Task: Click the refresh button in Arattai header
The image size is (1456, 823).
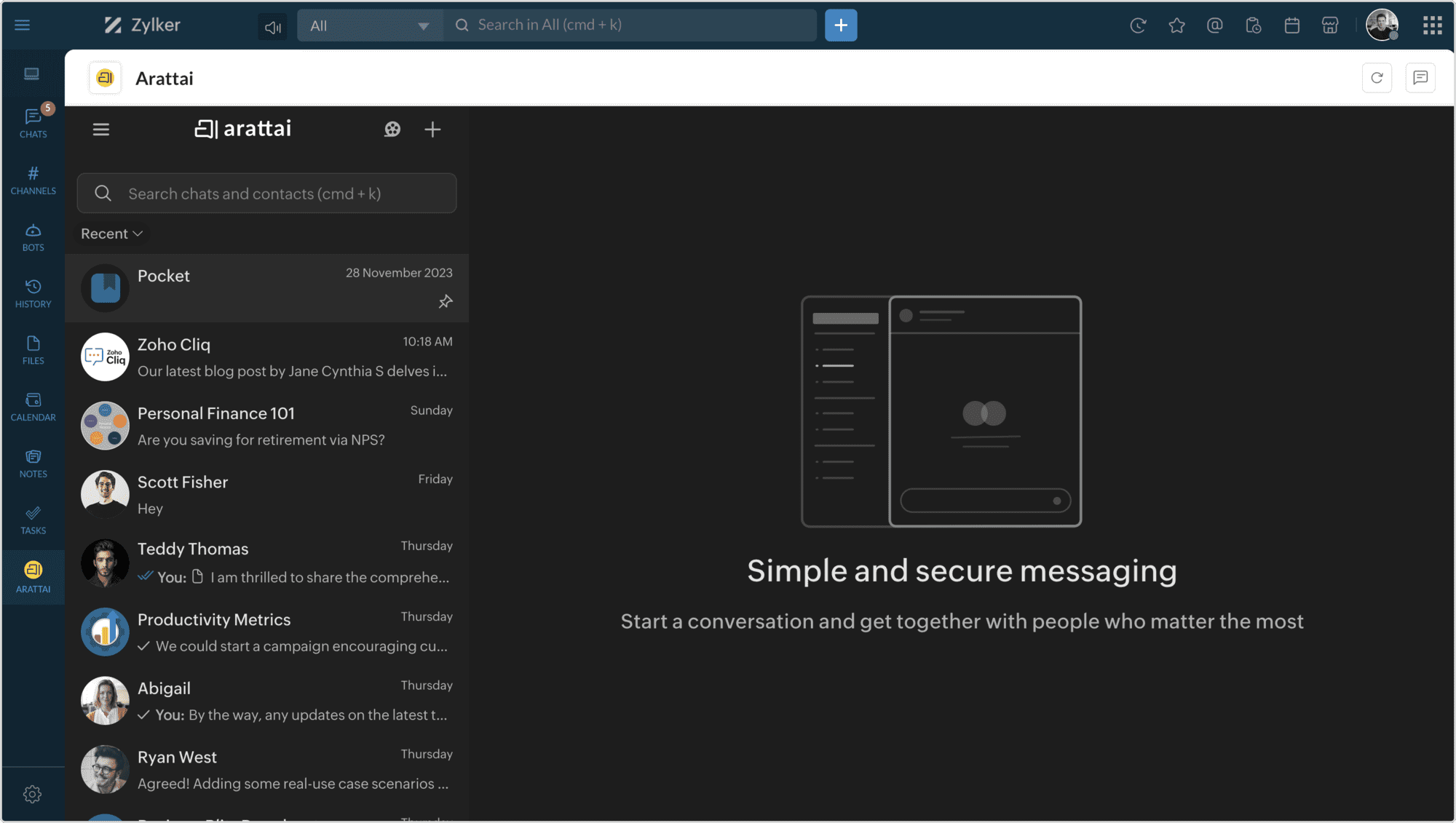Action: click(1376, 78)
